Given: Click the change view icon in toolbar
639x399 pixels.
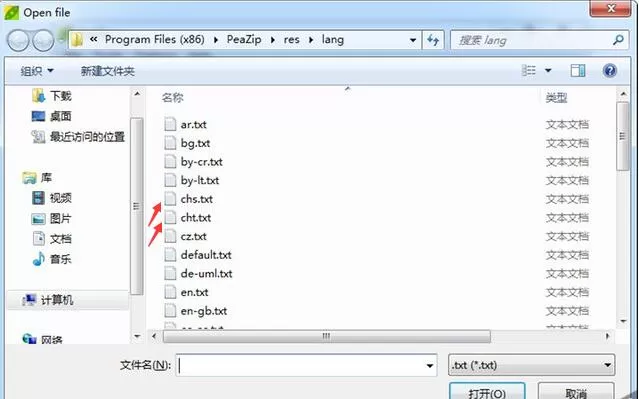Looking at the screenshot, I should [x=529, y=71].
